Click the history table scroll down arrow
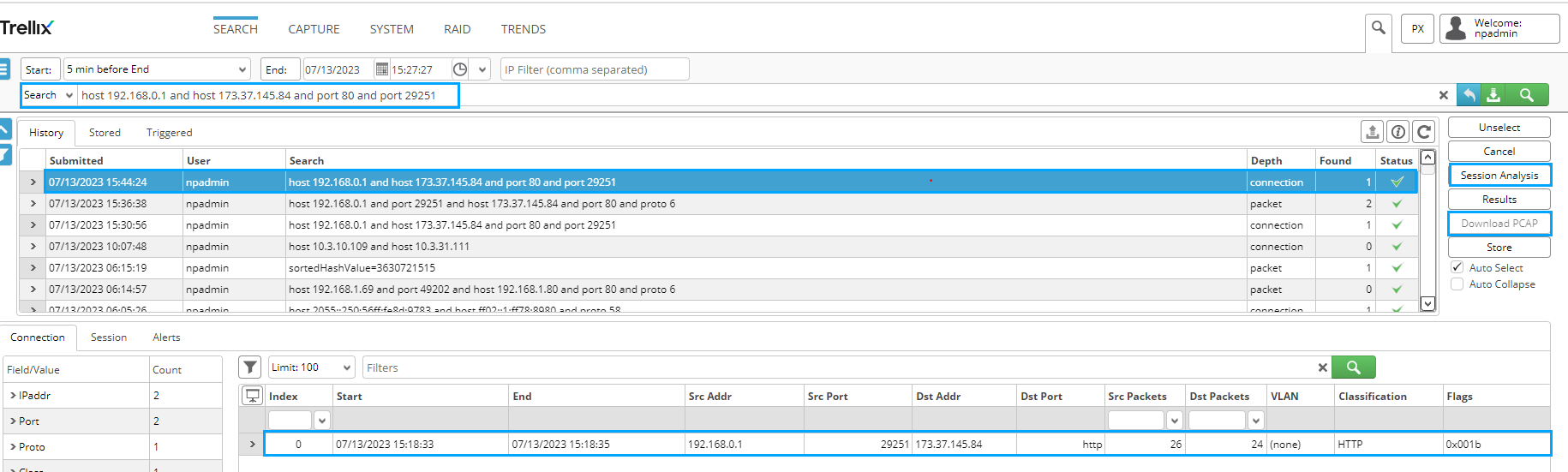1568x472 pixels. point(1427,303)
